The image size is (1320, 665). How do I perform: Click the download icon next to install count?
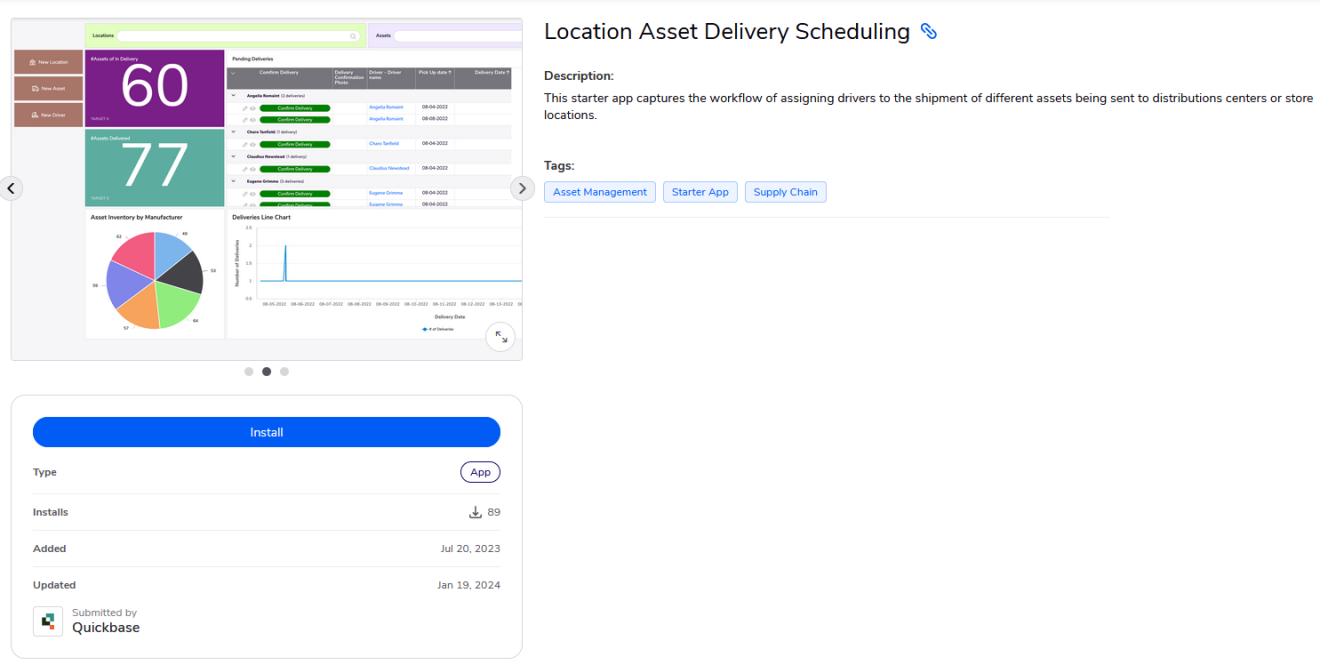475,512
